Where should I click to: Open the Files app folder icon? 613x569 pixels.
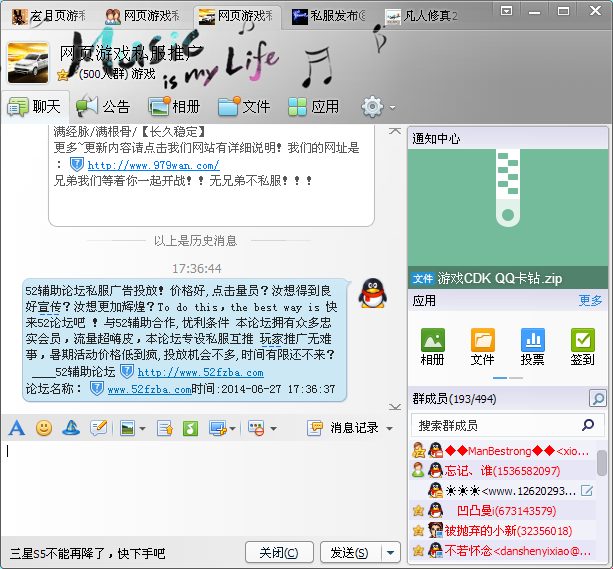point(483,339)
